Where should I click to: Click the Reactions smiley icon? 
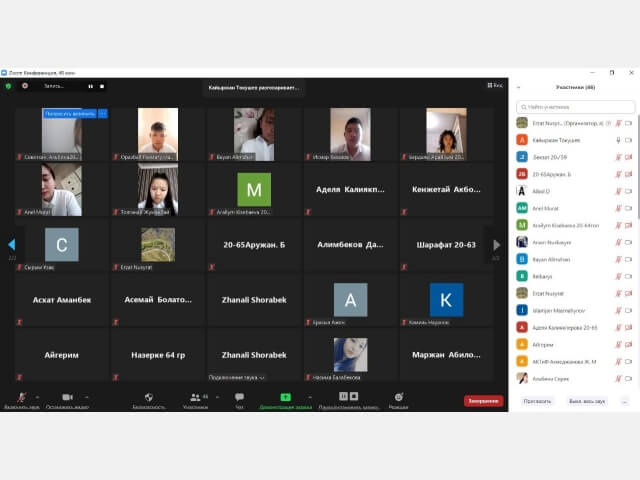click(399, 397)
